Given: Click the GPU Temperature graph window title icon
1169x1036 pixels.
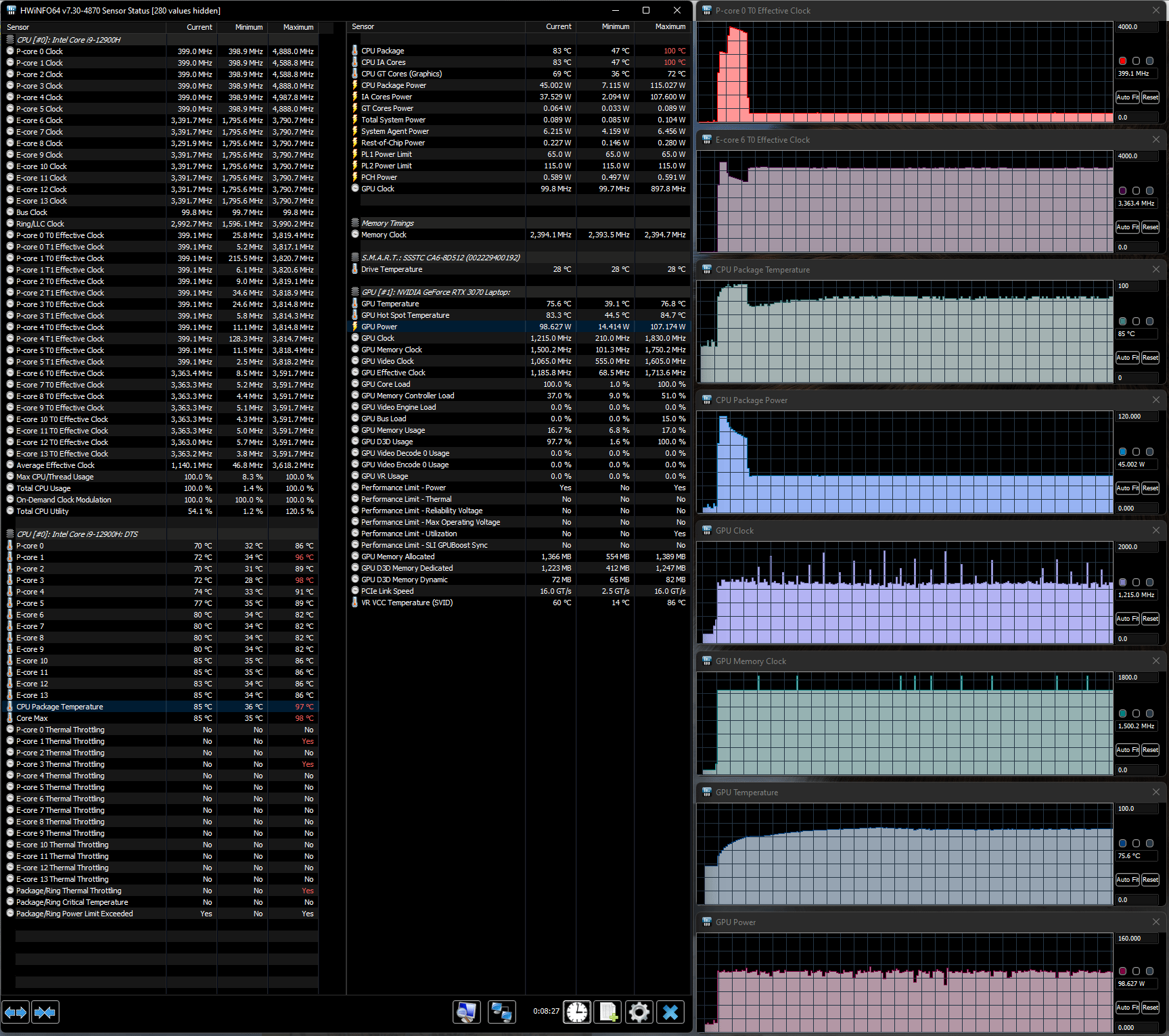Looking at the screenshot, I should (x=707, y=792).
